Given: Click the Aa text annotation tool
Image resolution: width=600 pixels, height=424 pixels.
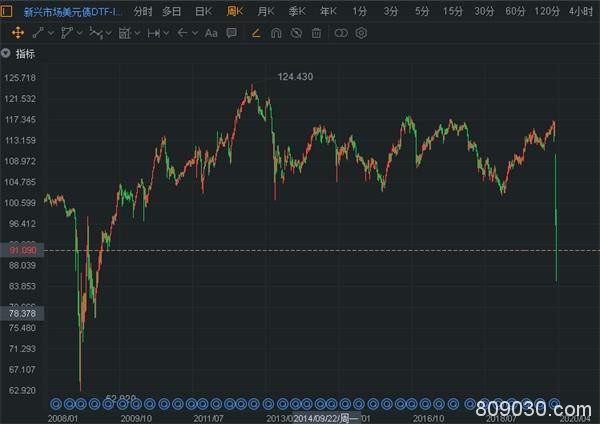Looking at the screenshot, I should click(211, 33).
